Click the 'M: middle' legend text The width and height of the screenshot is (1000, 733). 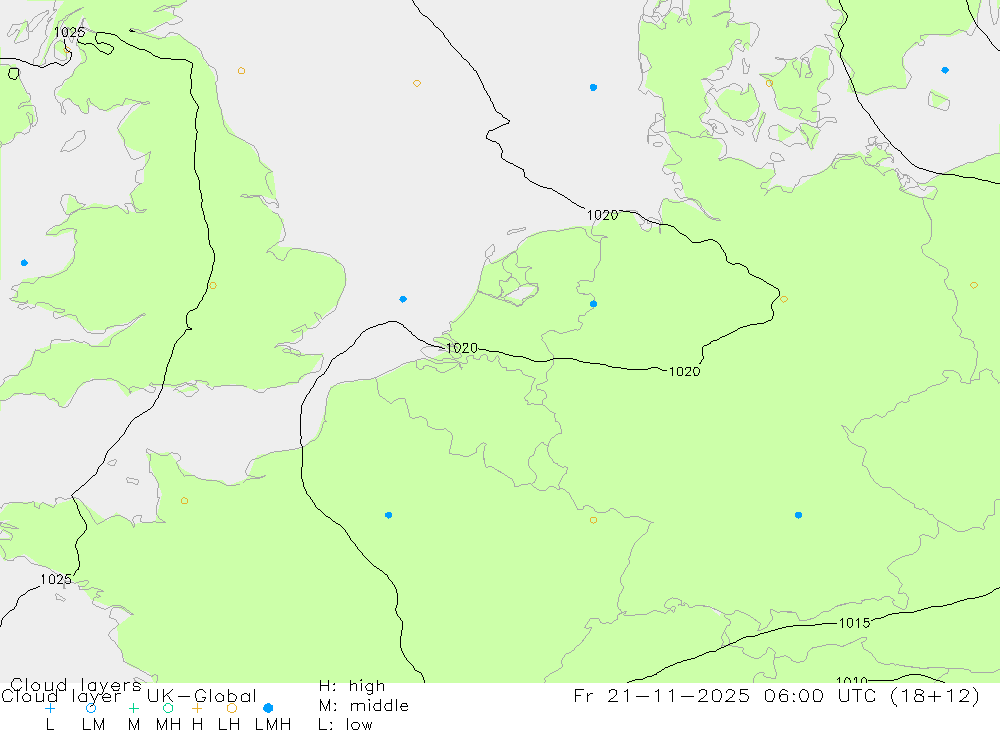tap(364, 706)
